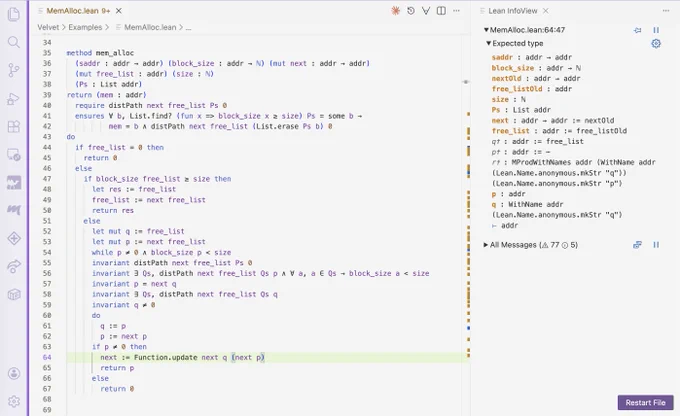Open the cube-shaped extension view in activity bar

tap(14, 295)
